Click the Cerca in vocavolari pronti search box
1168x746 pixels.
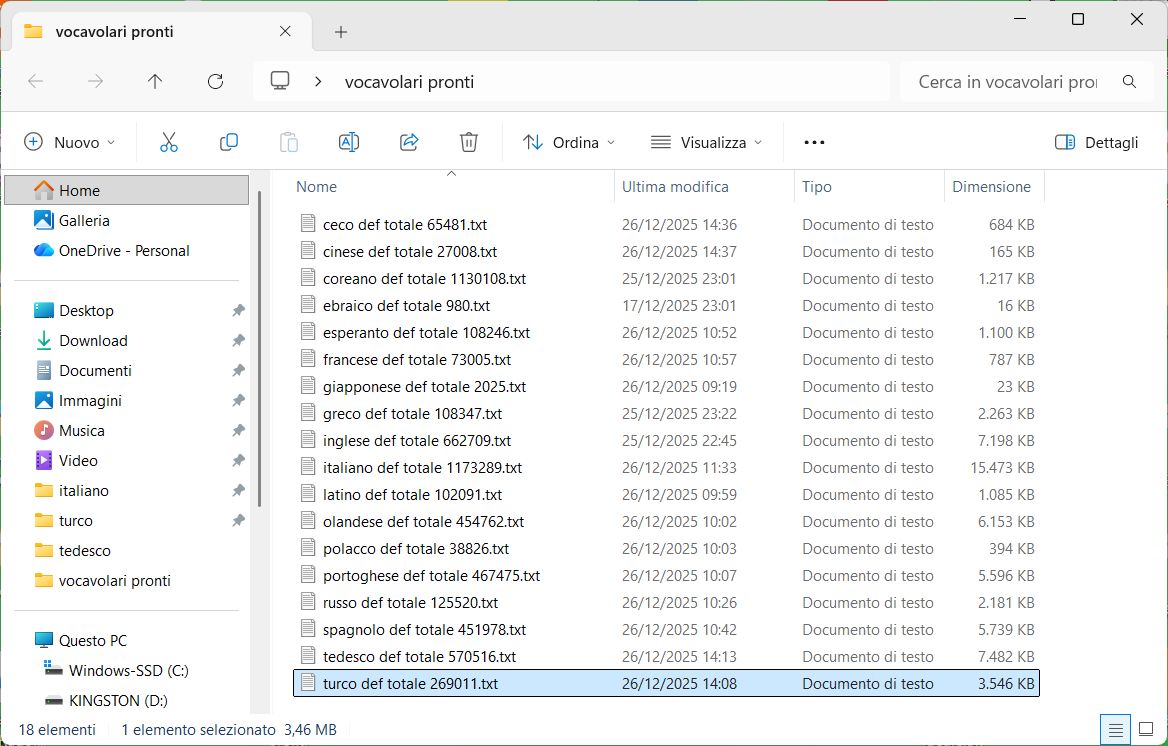(1007, 82)
